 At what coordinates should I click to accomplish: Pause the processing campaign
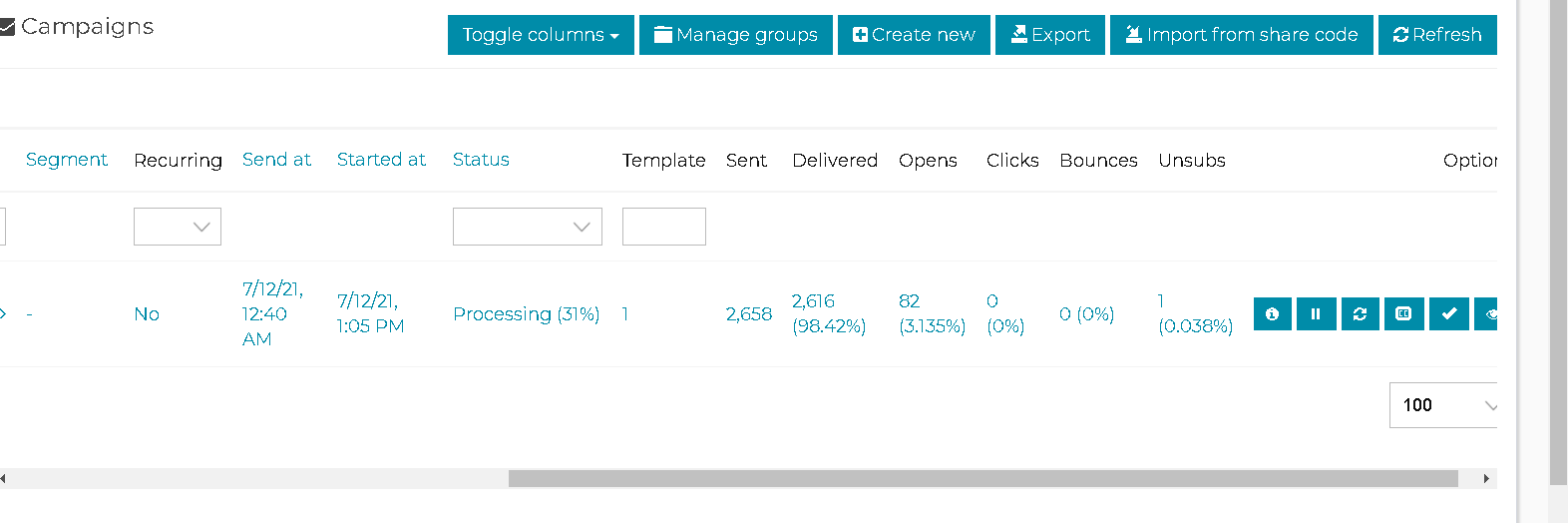coord(1316,313)
